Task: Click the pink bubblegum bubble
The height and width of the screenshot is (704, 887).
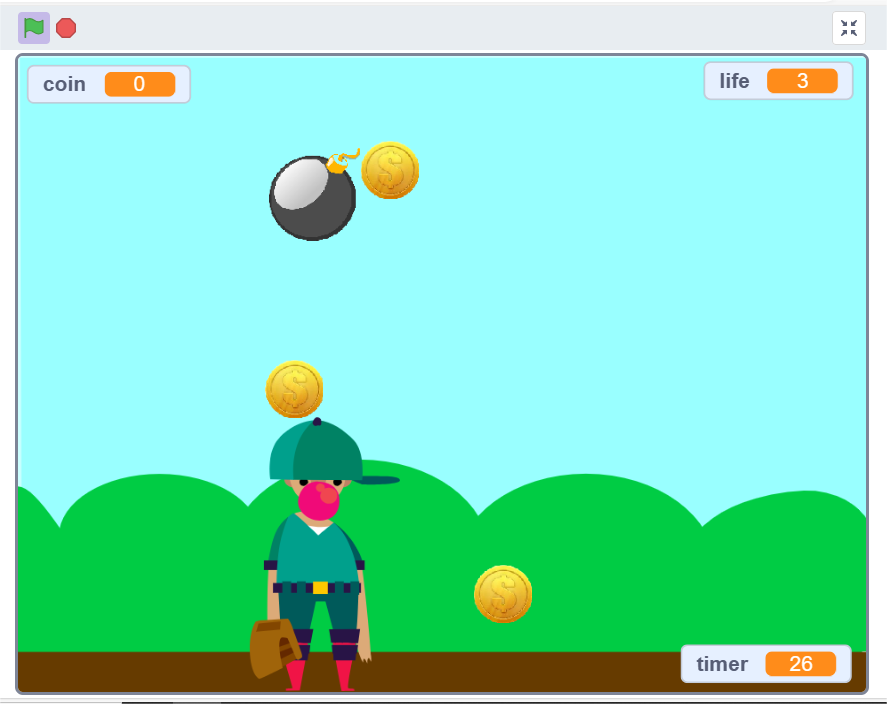Action: (319, 500)
